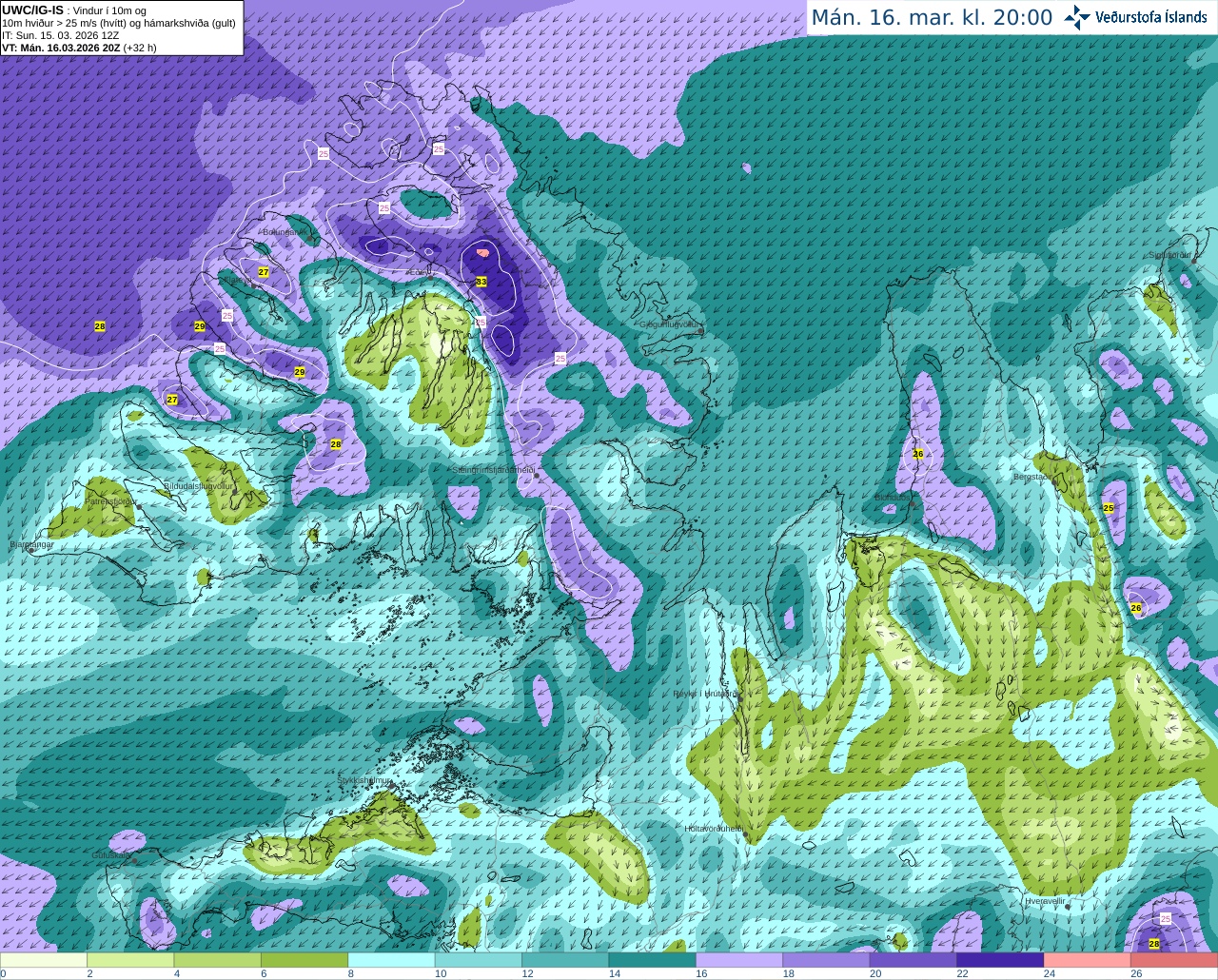Screen dimensions: 1218x980
Task: Click the Æðey station label
Action: click(419, 272)
